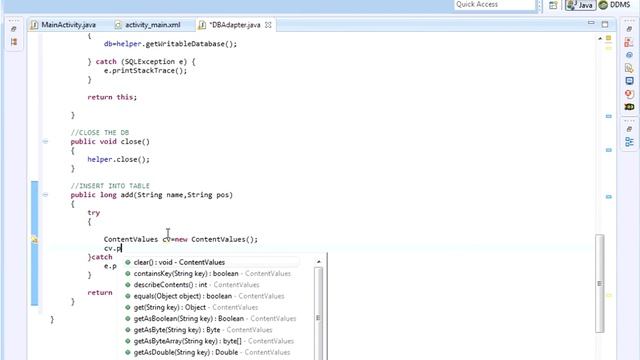Open the LogCat view icon in right sidebar
This screenshot has width=640, height=360.
[629, 107]
